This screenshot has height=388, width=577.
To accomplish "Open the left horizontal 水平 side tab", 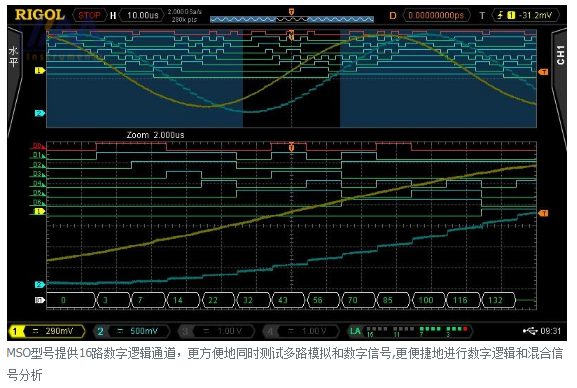I will [14, 57].
